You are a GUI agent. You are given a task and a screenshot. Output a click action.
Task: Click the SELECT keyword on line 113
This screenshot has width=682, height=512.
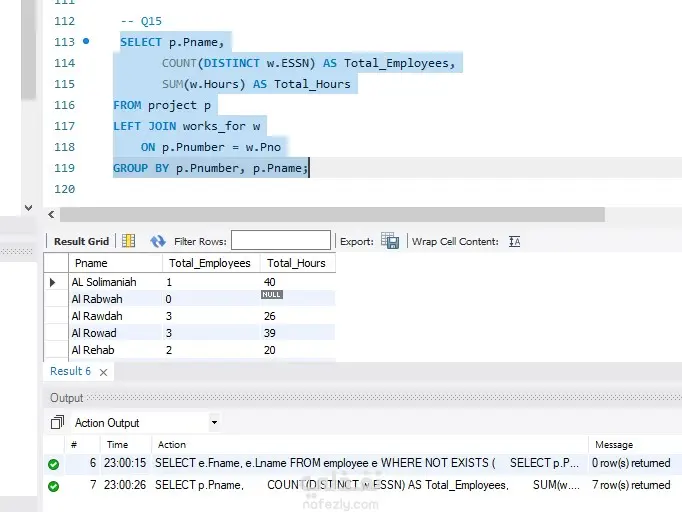(141, 42)
